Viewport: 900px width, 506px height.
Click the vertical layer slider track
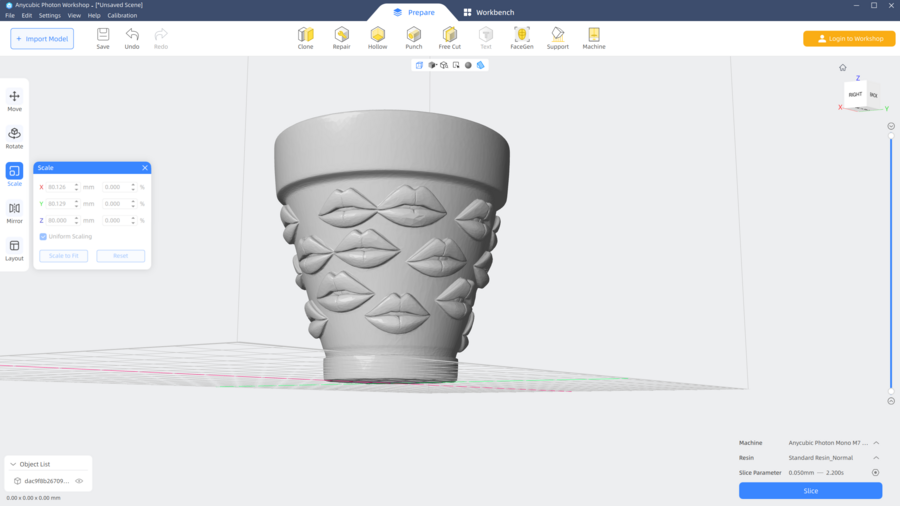[x=891, y=260]
